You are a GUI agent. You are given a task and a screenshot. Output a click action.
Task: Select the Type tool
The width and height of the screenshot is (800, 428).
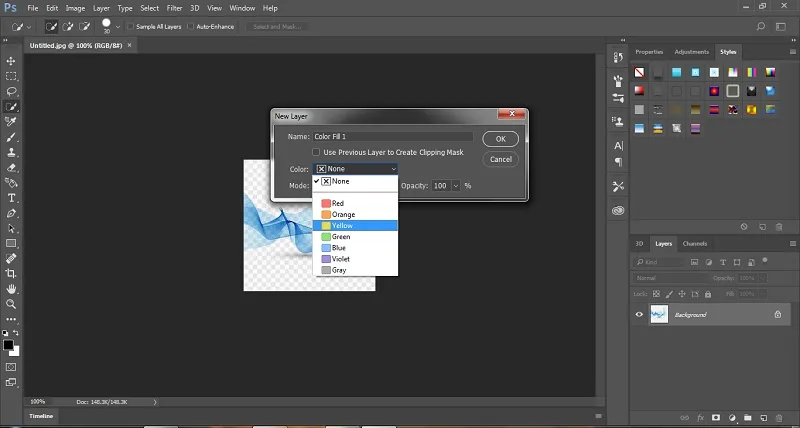11,198
